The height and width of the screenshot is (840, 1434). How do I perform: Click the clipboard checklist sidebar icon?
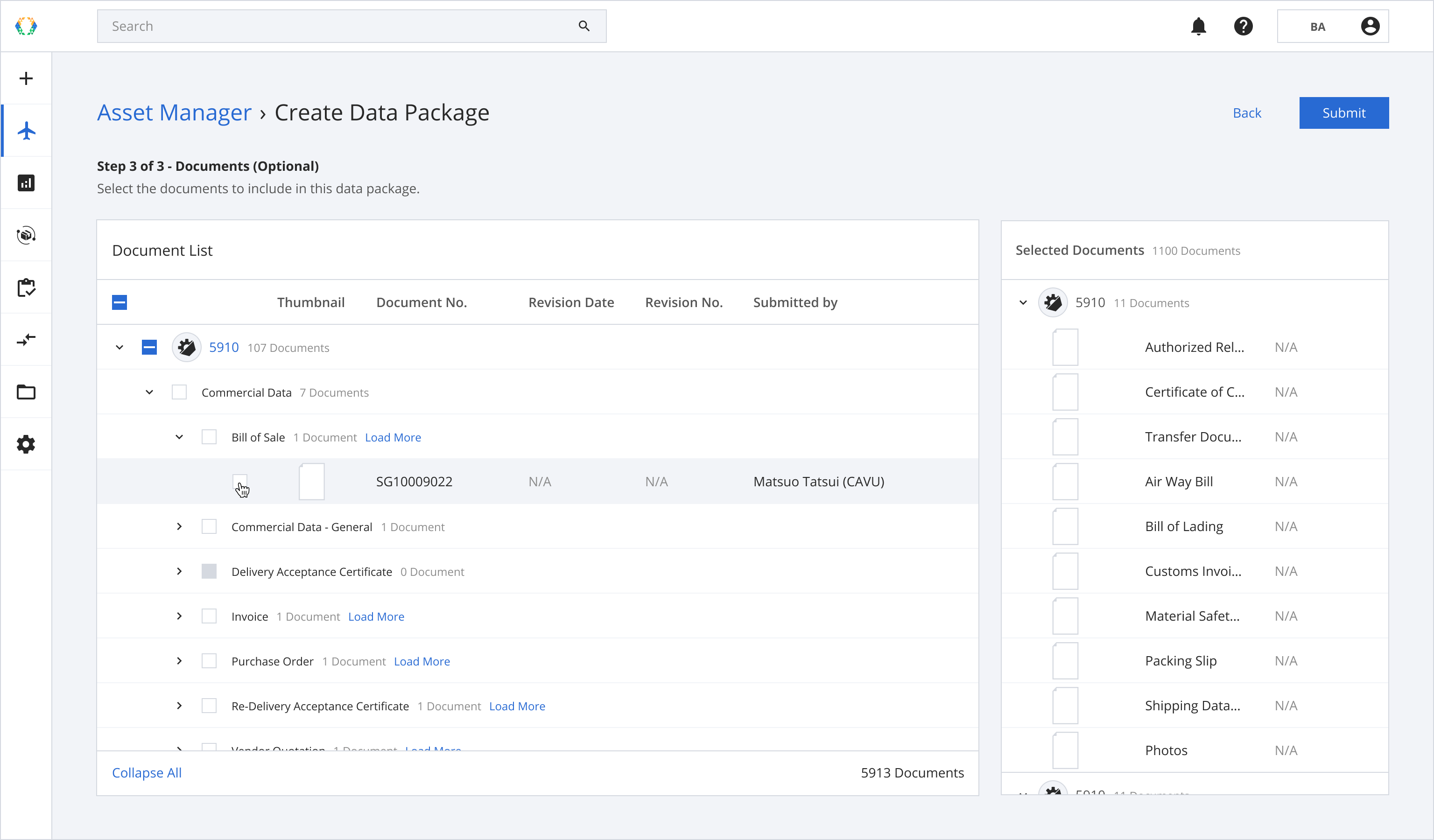point(26,288)
